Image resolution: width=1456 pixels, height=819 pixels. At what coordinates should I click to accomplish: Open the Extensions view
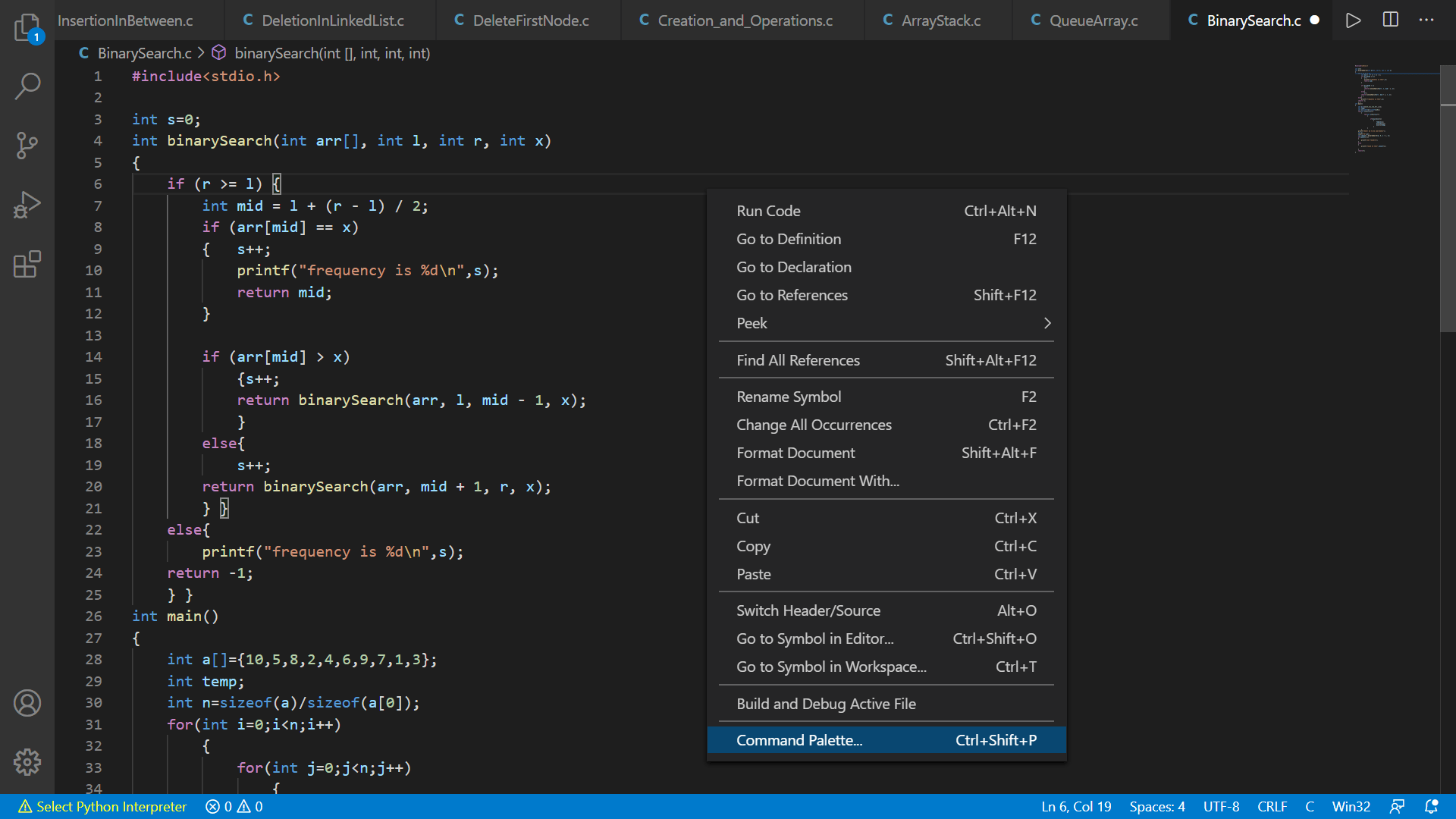click(27, 264)
